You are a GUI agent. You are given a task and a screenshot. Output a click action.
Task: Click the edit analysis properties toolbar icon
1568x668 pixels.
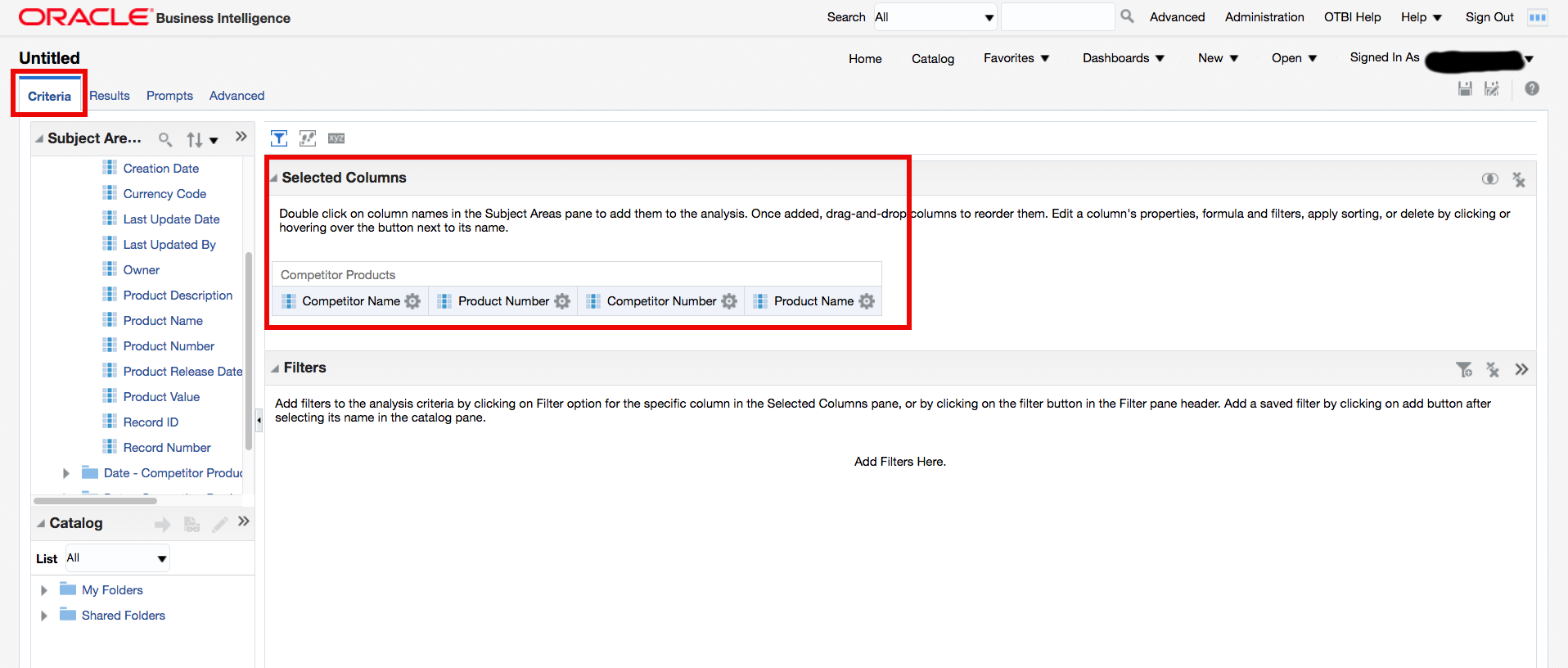308,138
